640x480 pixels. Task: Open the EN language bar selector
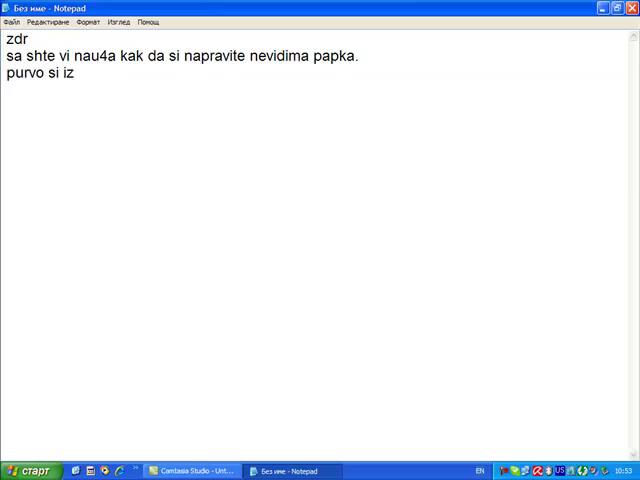click(x=480, y=471)
